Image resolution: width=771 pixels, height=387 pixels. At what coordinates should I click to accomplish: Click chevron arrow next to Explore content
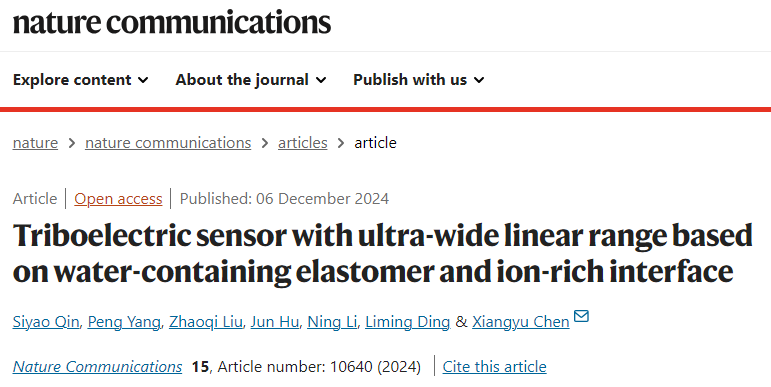tap(143, 80)
